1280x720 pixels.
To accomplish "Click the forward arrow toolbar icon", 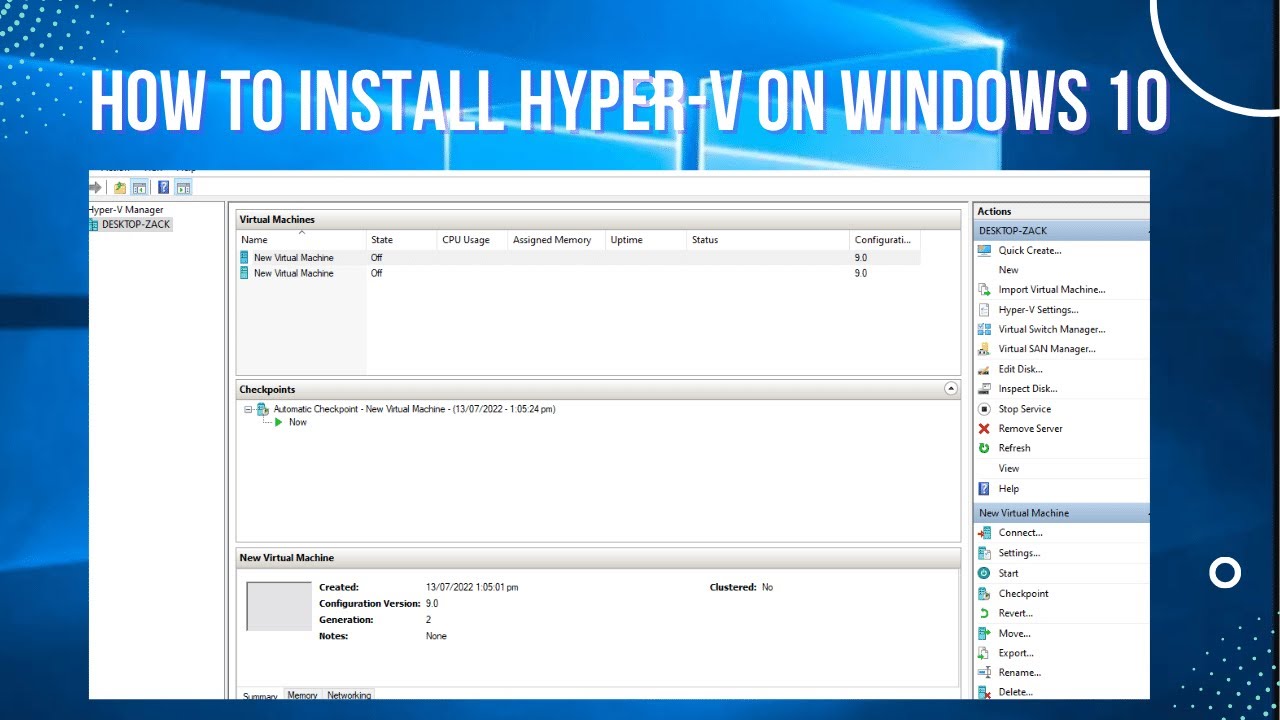I will (x=95, y=187).
